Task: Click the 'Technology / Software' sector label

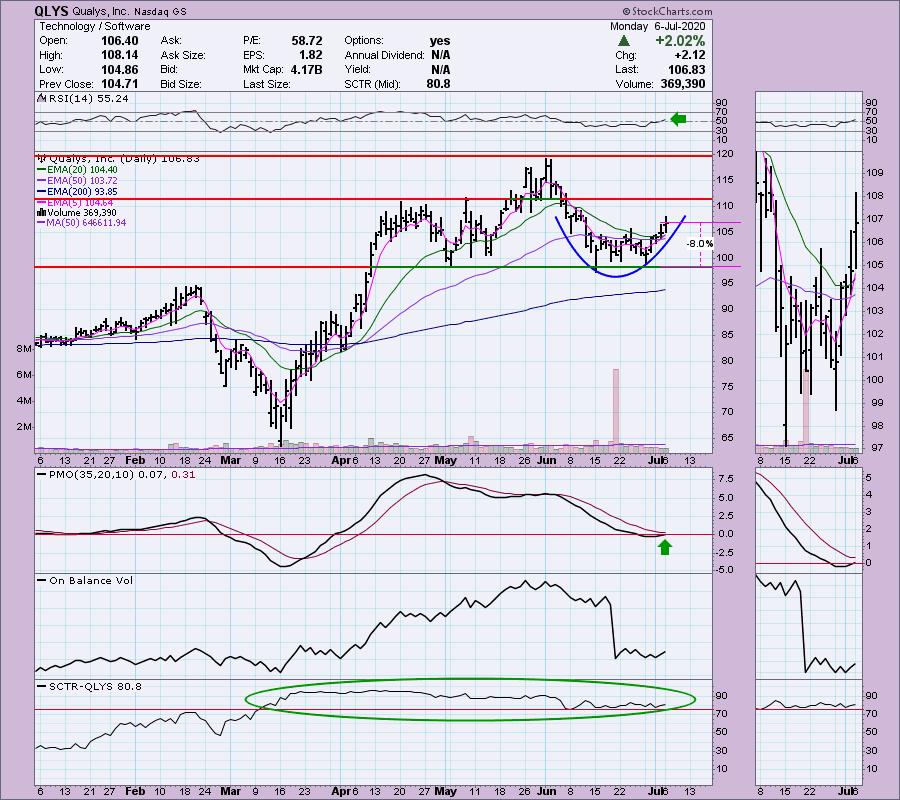Action: [x=95, y=26]
